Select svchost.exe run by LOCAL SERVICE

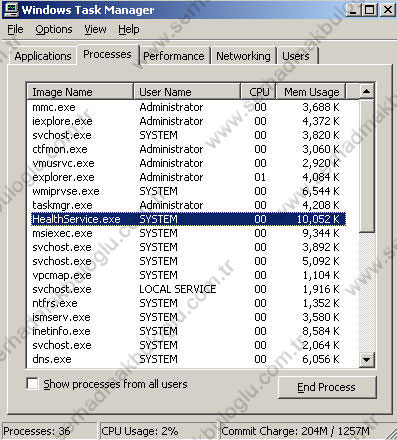(188, 289)
